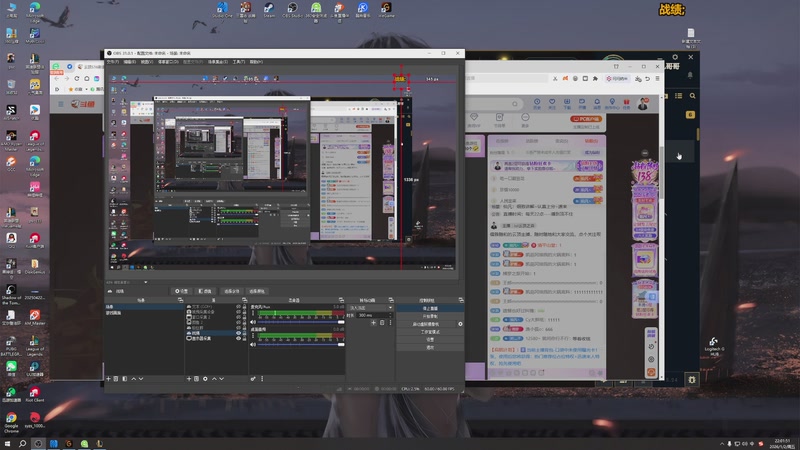Toggle visibility of 战绩 source
This screenshot has height=450, width=800.
click(x=238, y=333)
